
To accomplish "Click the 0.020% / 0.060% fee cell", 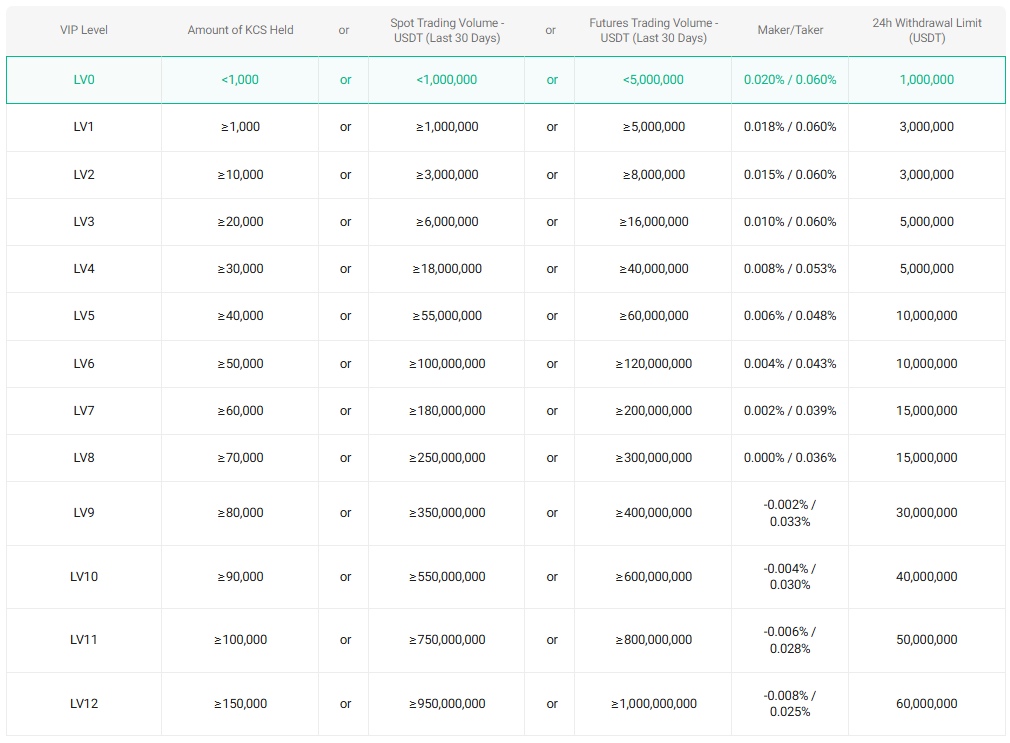I will click(x=789, y=80).
